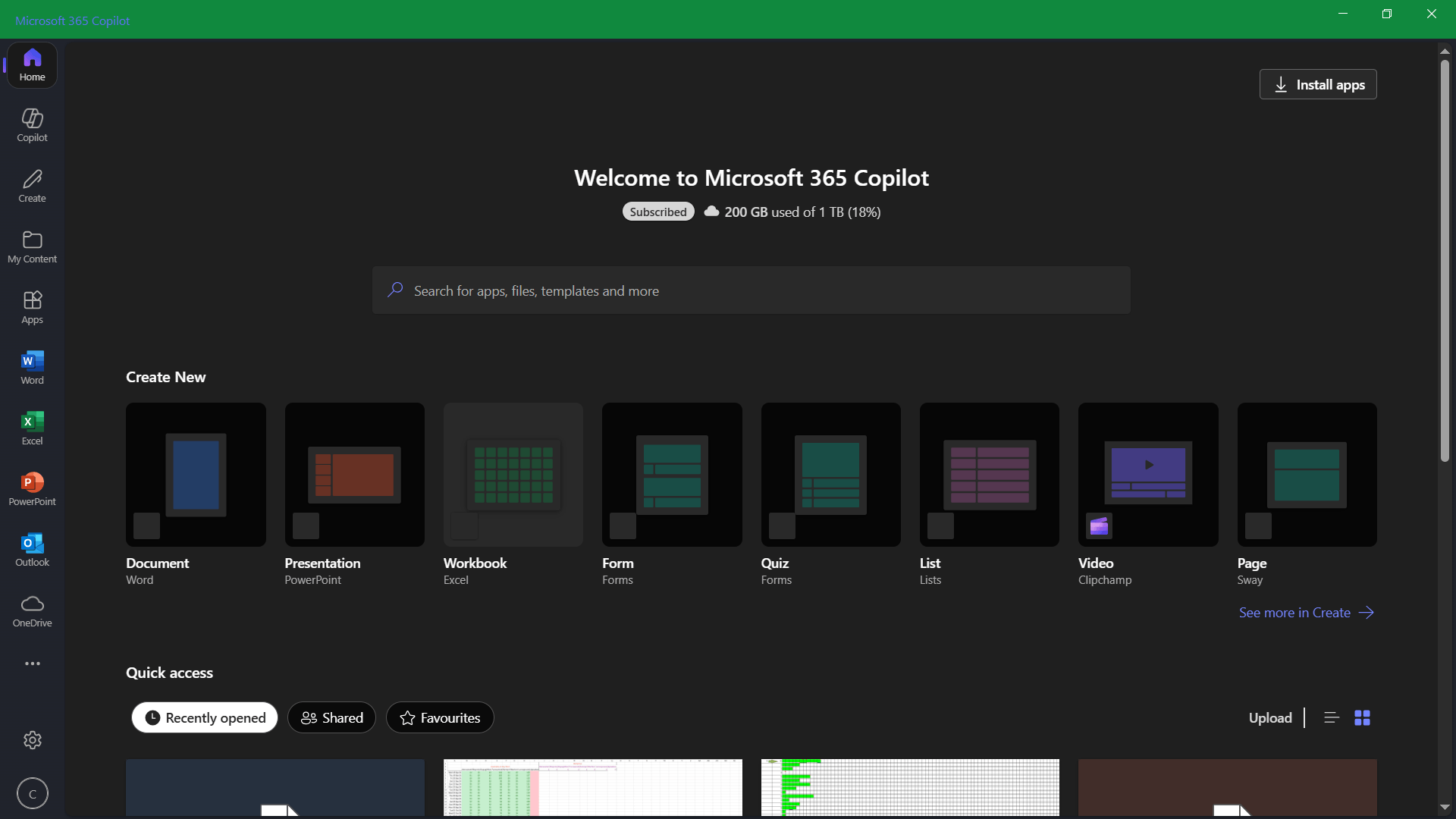Switch to list view layout
The width and height of the screenshot is (1456, 819).
tap(1332, 717)
